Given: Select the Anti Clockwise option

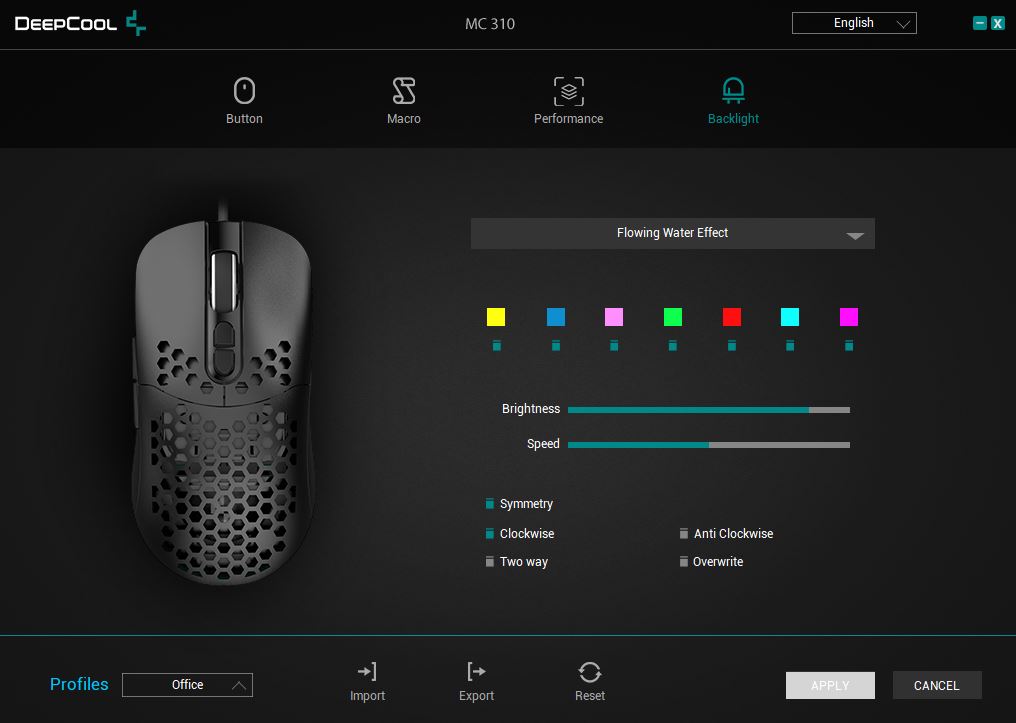Looking at the screenshot, I should pos(684,534).
